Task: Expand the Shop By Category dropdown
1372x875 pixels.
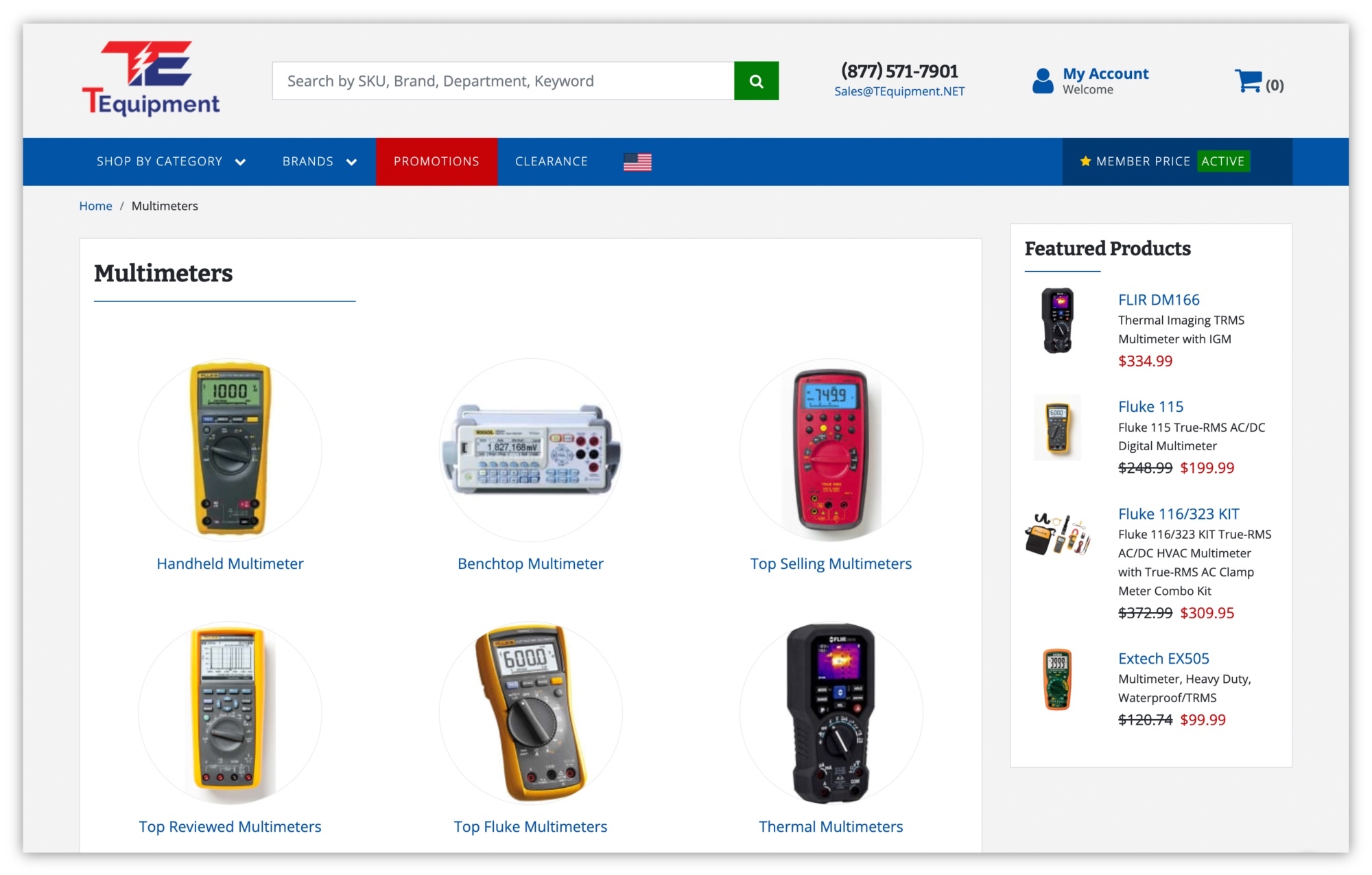Action: click(x=171, y=161)
